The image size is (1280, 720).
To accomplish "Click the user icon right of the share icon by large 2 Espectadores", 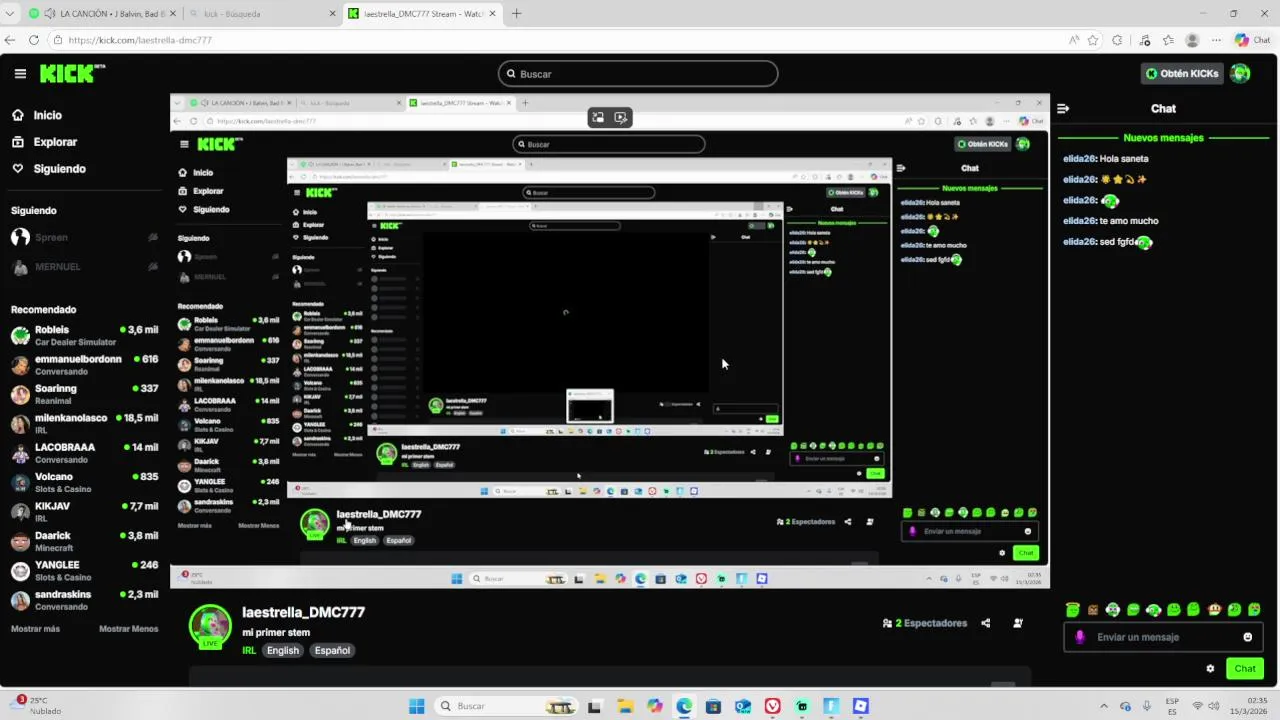I will 1018,623.
